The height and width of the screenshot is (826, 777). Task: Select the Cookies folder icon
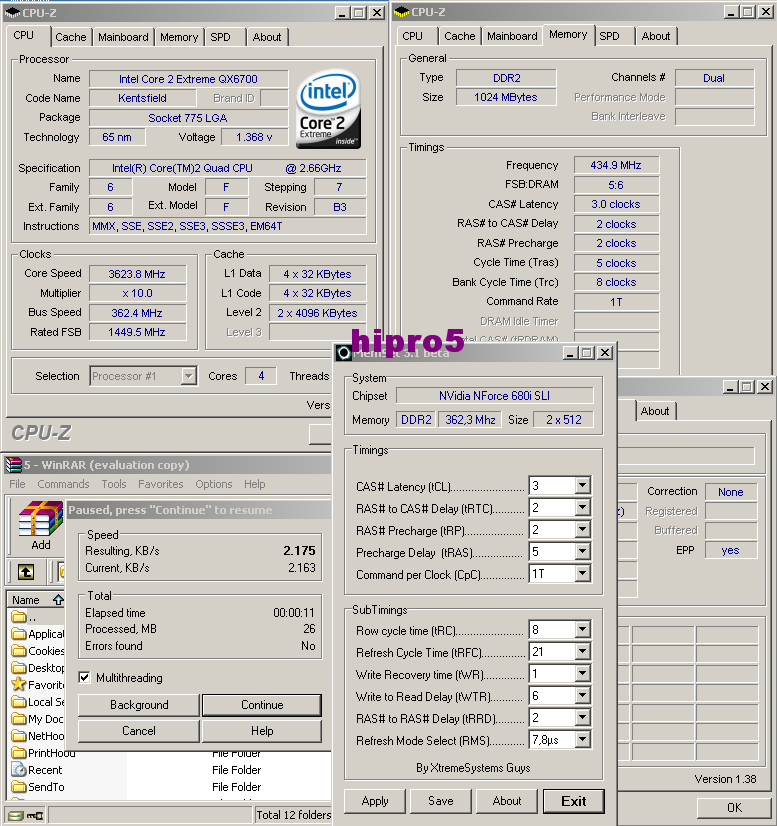click(19, 651)
